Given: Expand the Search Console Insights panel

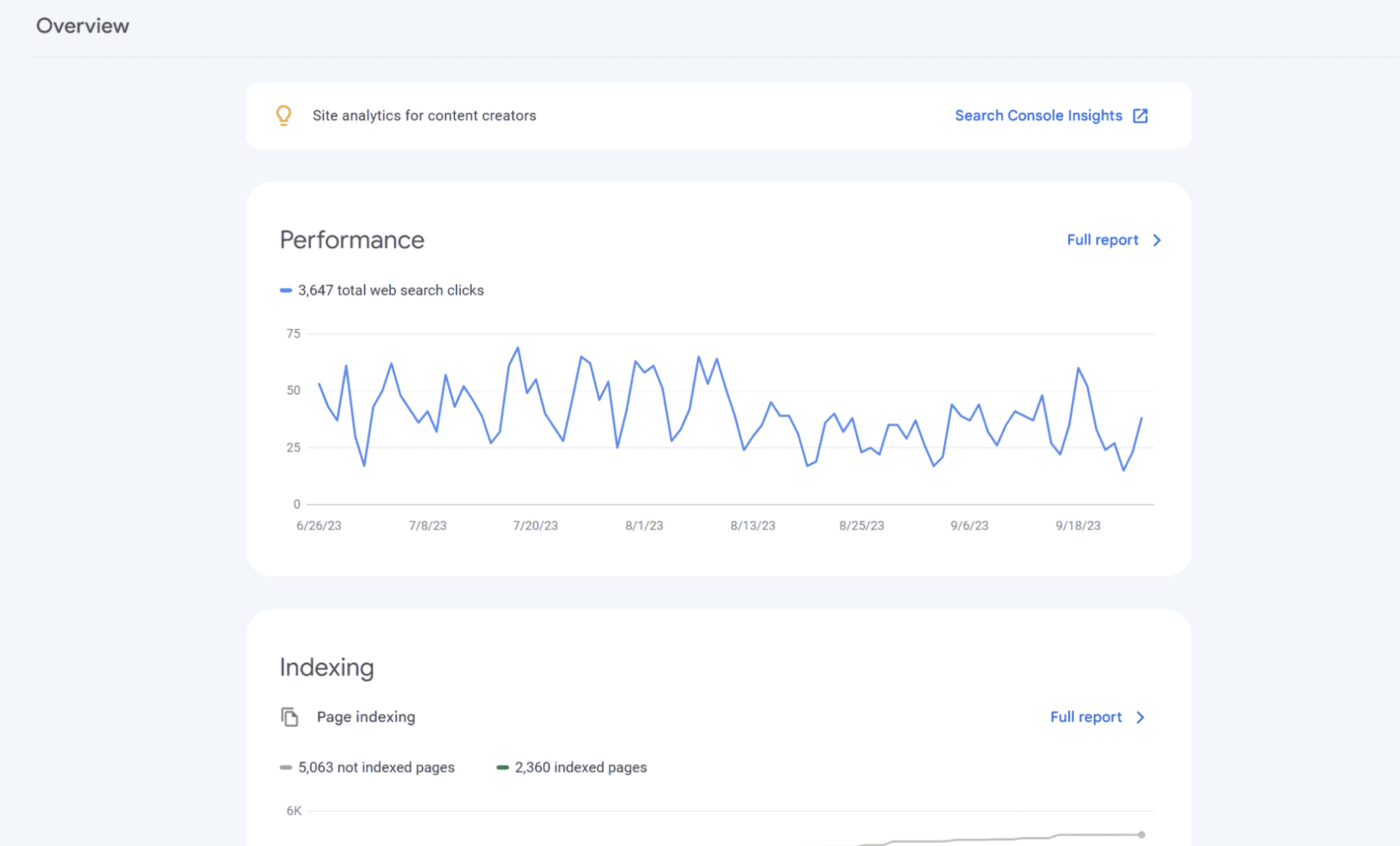Looking at the screenshot, I should pyautogui.click(x=1038, y=115).
